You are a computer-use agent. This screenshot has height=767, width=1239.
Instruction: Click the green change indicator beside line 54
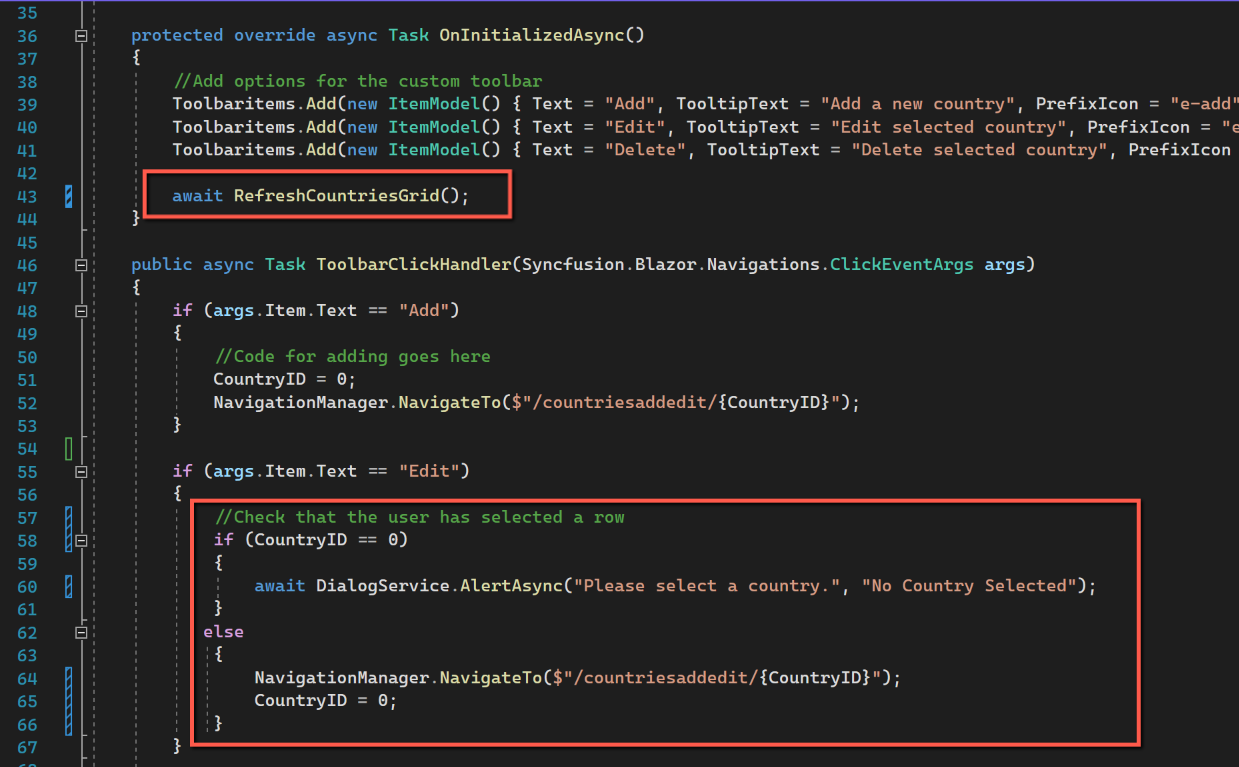click(x=68, y=448)
